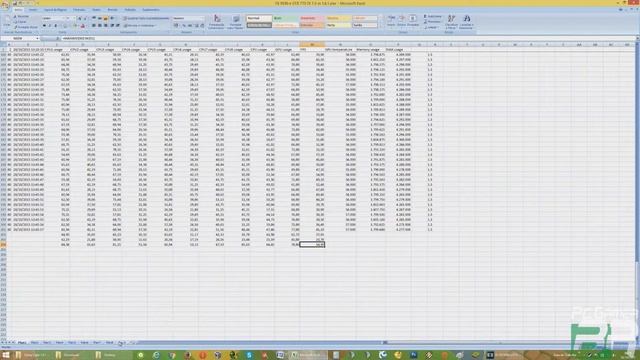Screen dimensions: 640x360
Task: Expand the Name Box dropdown arrow
Action: (x=37, y=38)
